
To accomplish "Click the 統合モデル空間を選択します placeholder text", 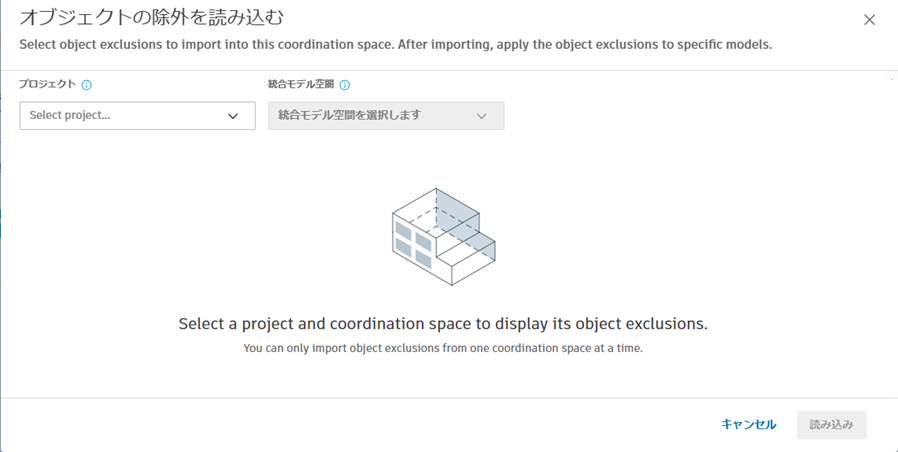I will tap(349, 116).
